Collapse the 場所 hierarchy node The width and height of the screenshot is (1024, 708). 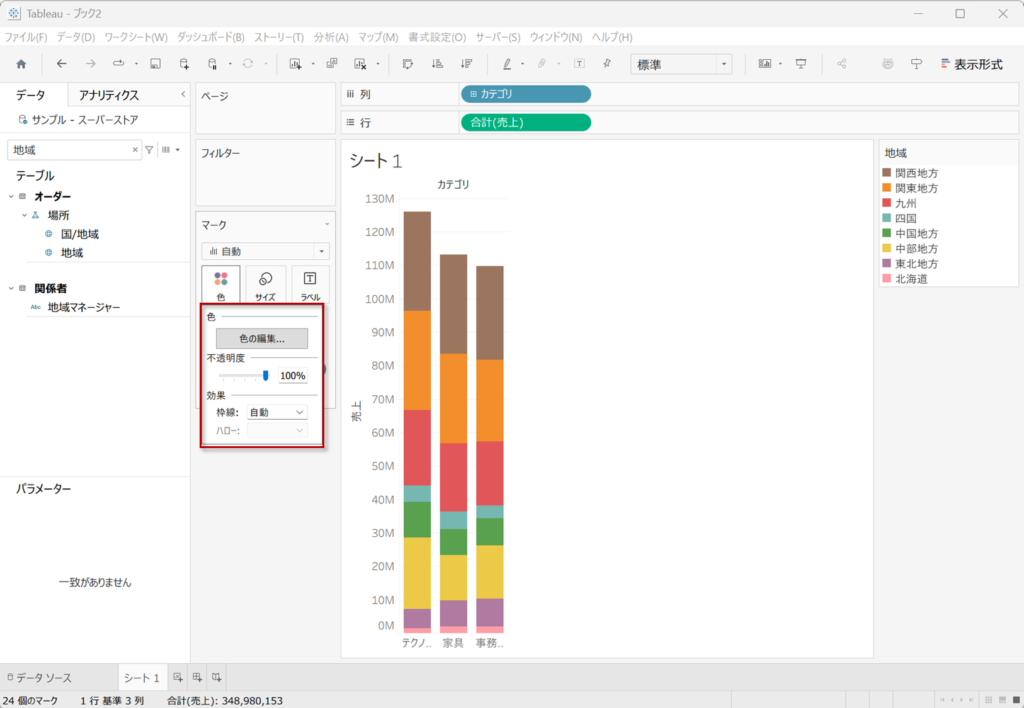point(24,215)
